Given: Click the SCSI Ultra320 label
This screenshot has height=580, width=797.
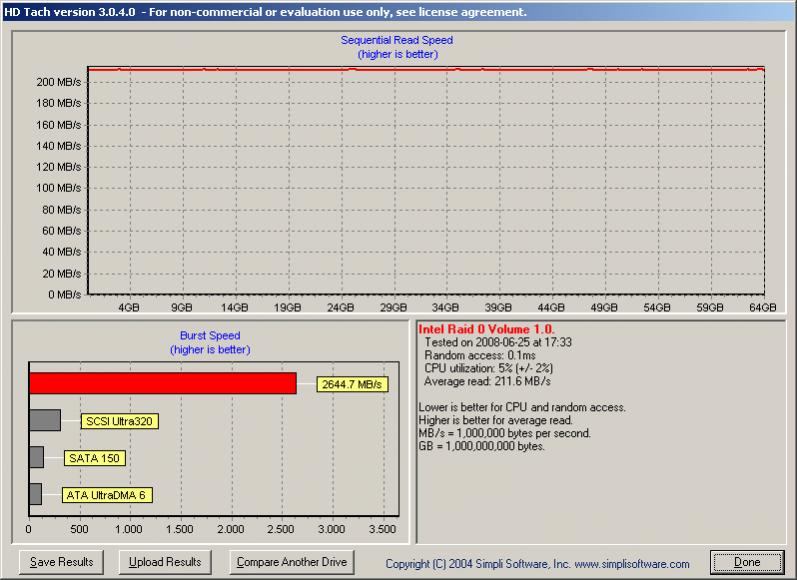Looking at the screenshot, I should pyautogui.click(x=119, y=421).
